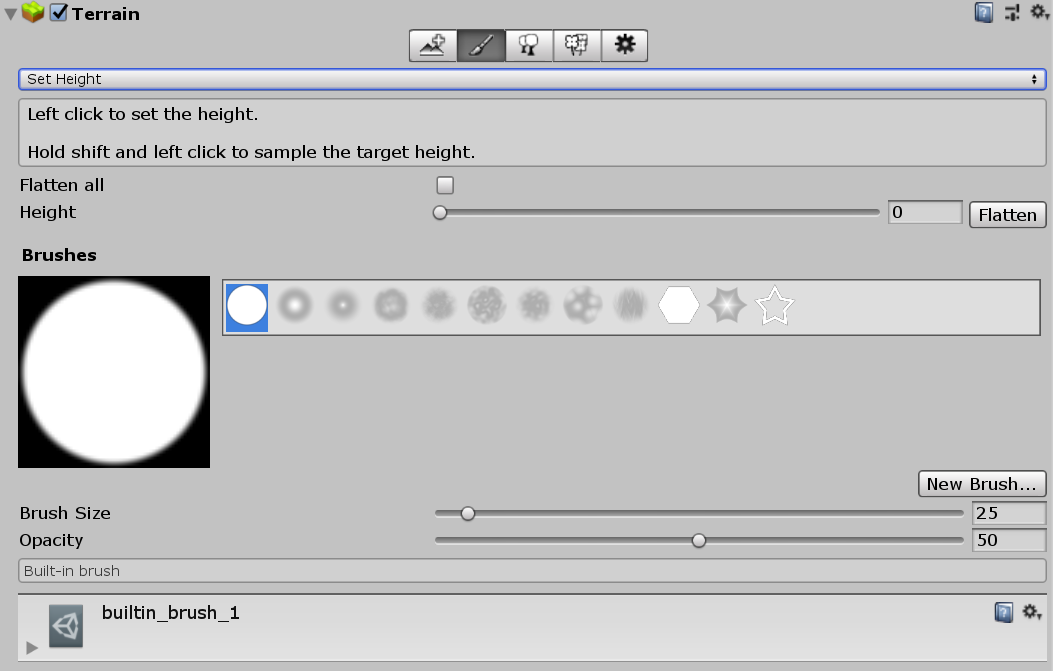
Task: Open the Set Height tool dropdown
Action: click(532, 79)
